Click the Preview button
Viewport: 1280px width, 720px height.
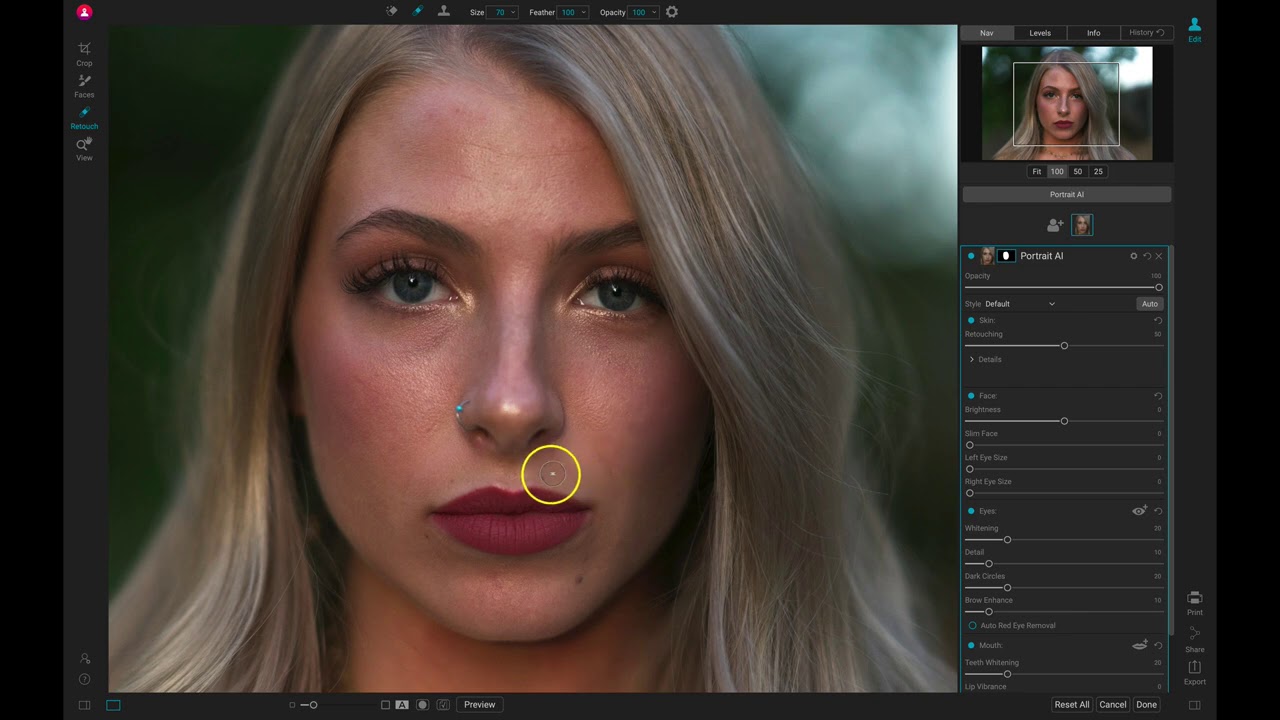click(479, 705)
